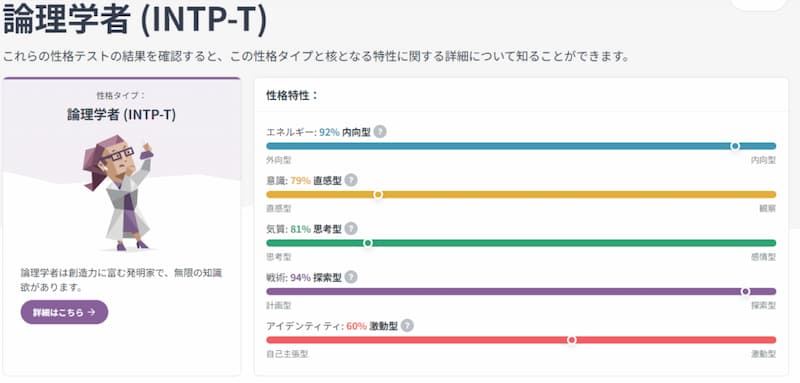The width and height of the screenshot is (800, 383).
Task: Click the green 気質 slider handle
Action: click(x=368, y=243)
